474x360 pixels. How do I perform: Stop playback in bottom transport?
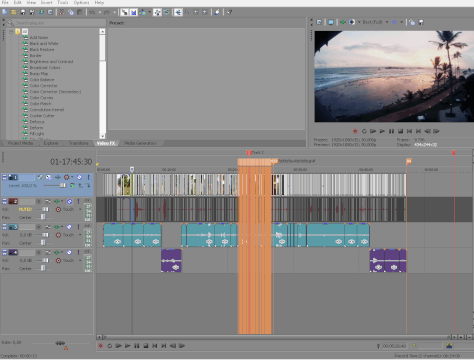[146, 346]
